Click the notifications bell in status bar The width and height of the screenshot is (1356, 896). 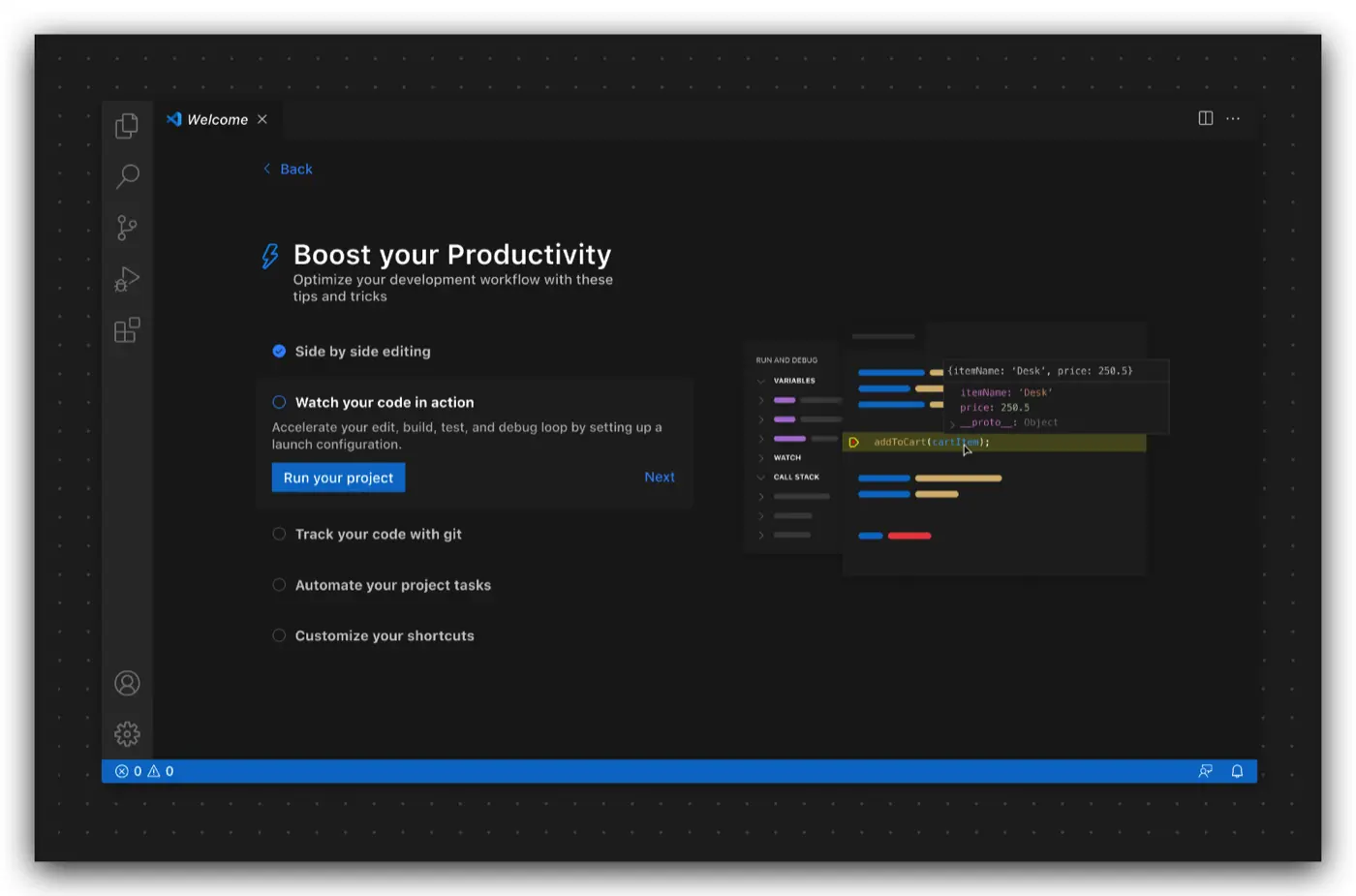point(1237,771)
